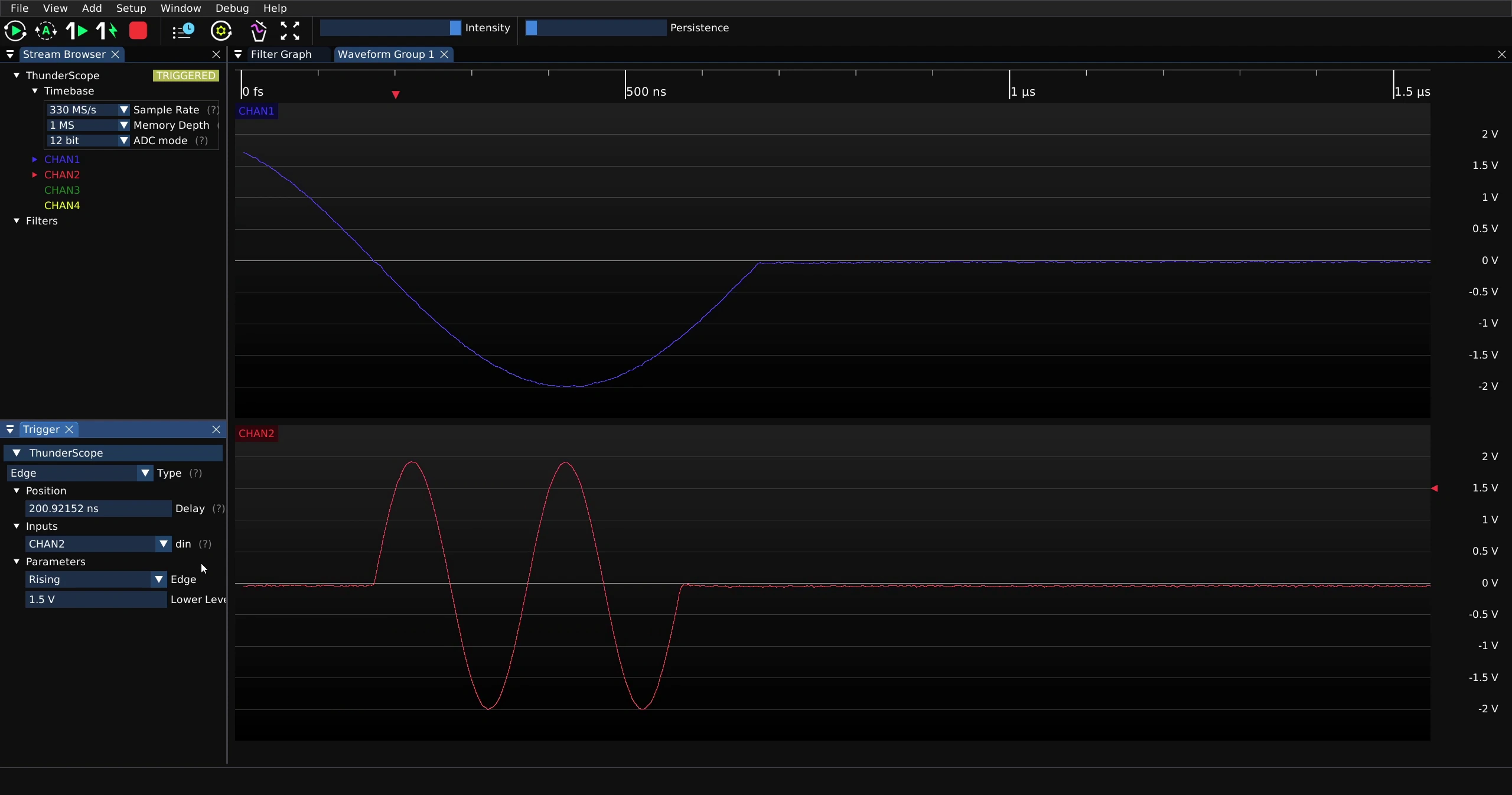Open the Trigger panel dock menu icon
Image resolution: width=1512 pixels, height=795 pixels.
10,429
